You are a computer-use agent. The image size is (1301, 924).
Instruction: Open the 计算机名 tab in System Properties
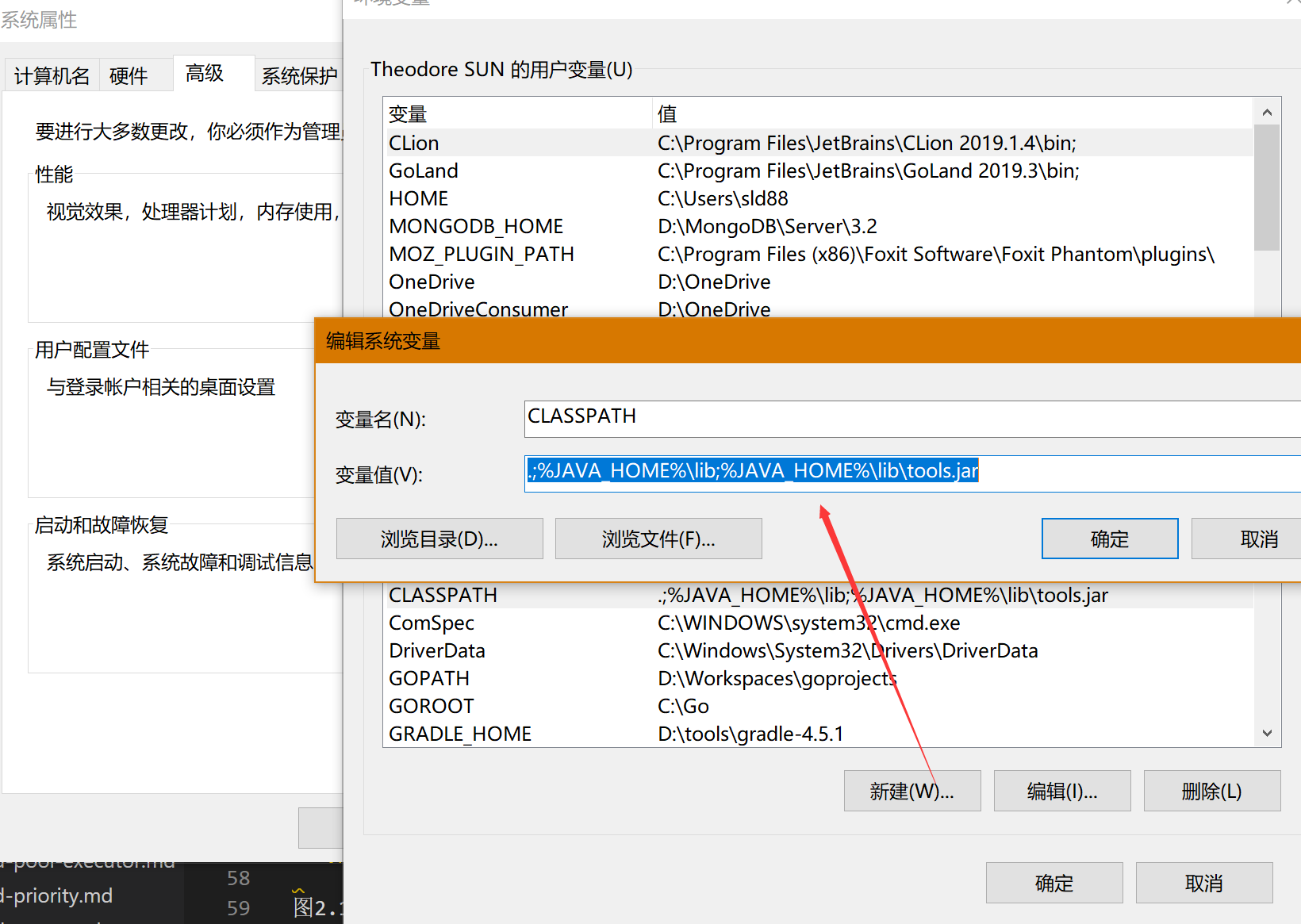pos(52,75)
